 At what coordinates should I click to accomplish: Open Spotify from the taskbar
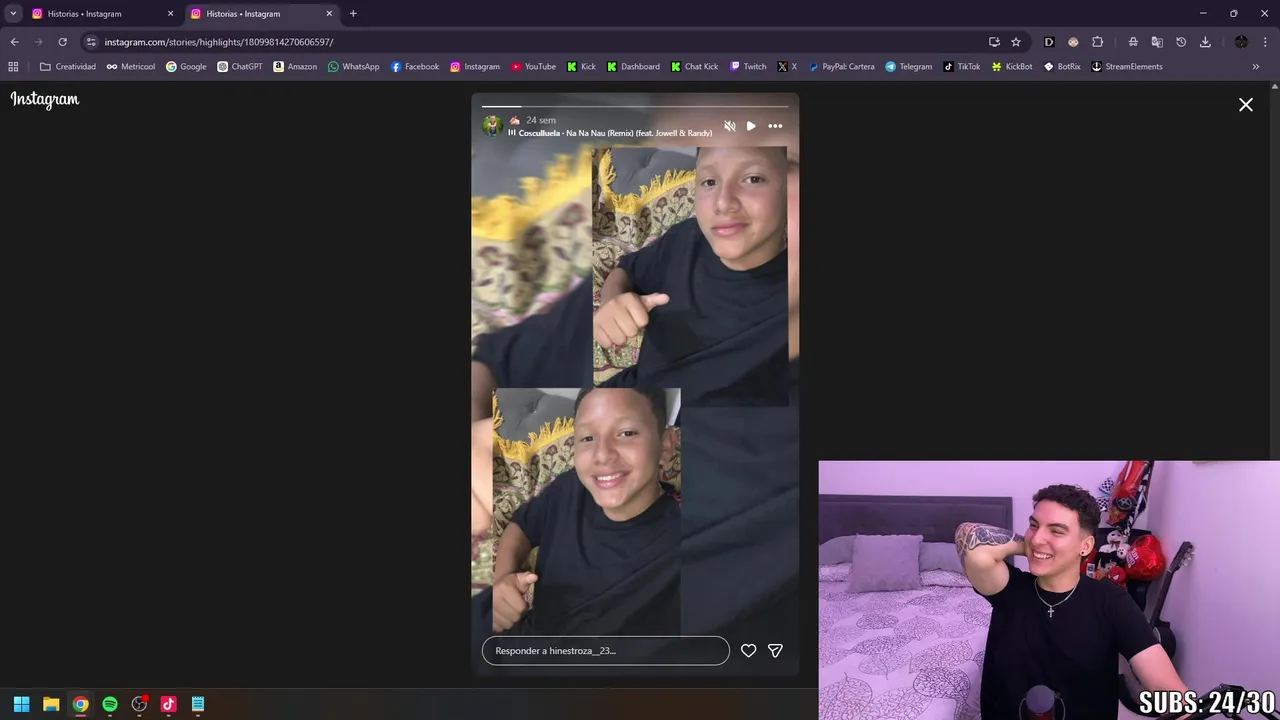[x=110, y=704]
